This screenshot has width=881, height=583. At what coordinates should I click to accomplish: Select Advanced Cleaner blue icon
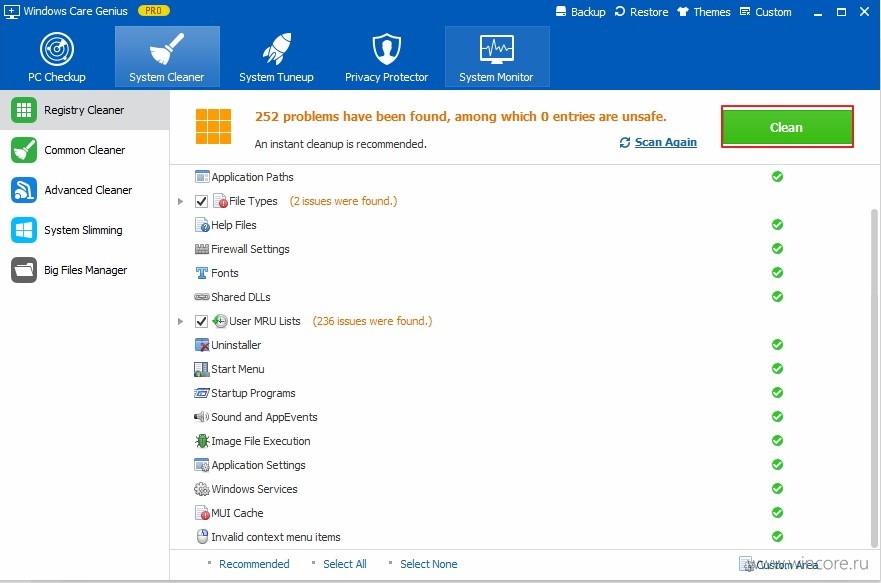(x=24, y=190)
